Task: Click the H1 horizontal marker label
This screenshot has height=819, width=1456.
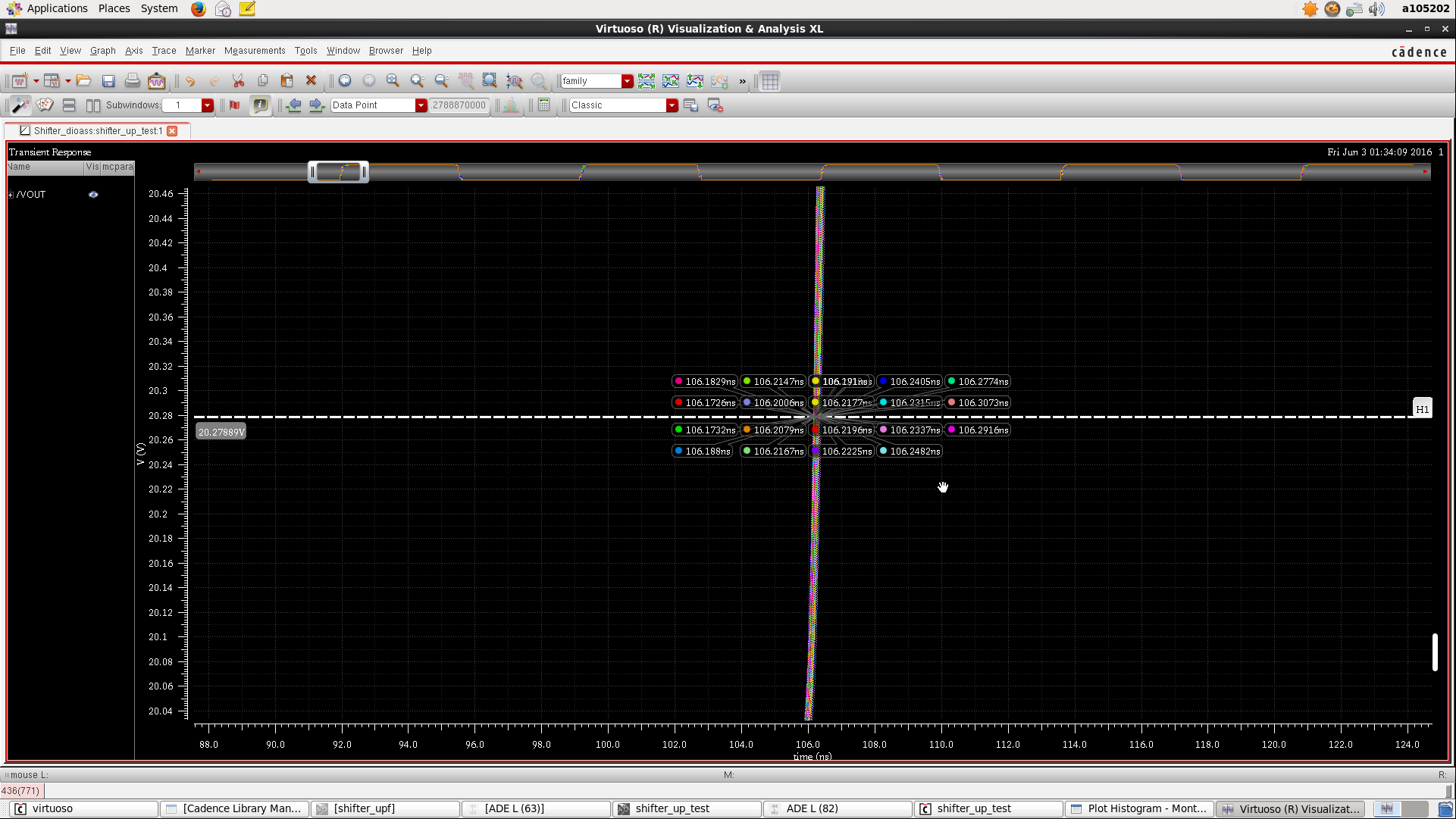Action: 1422,409
